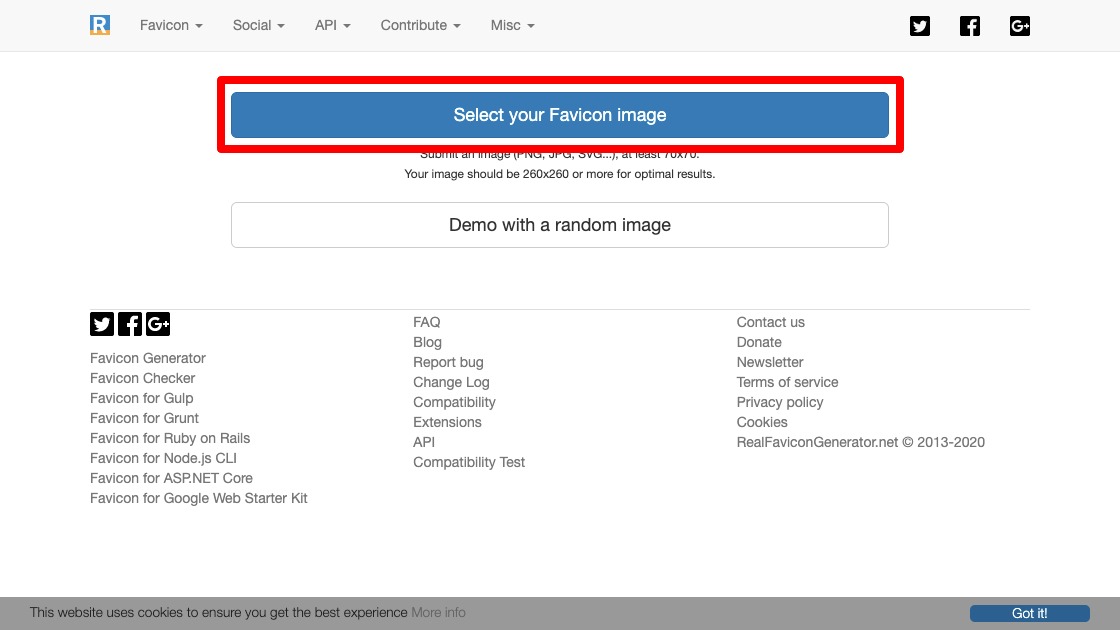Screen dimensions: 1120x630
Task: Open Twitter icon in top navigation bar
Action: pos(920,26)
